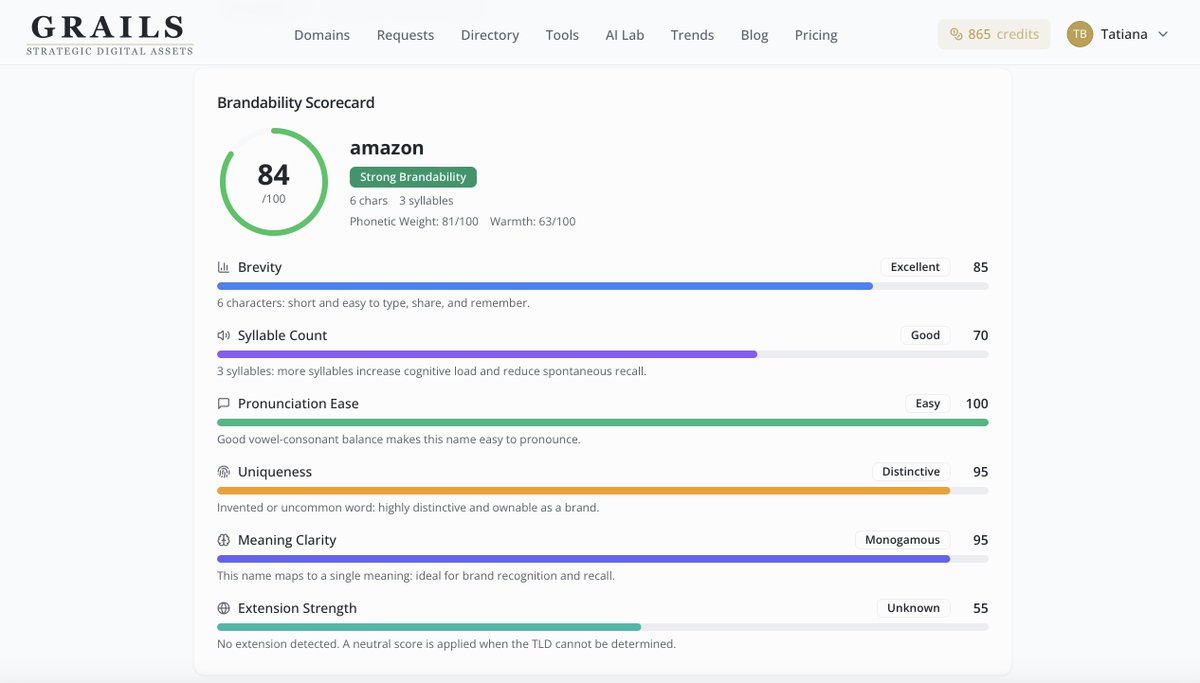Click the Meaning Clarity score value 95
Viewport: 1200px width, 683px height.
pos(980,540)
